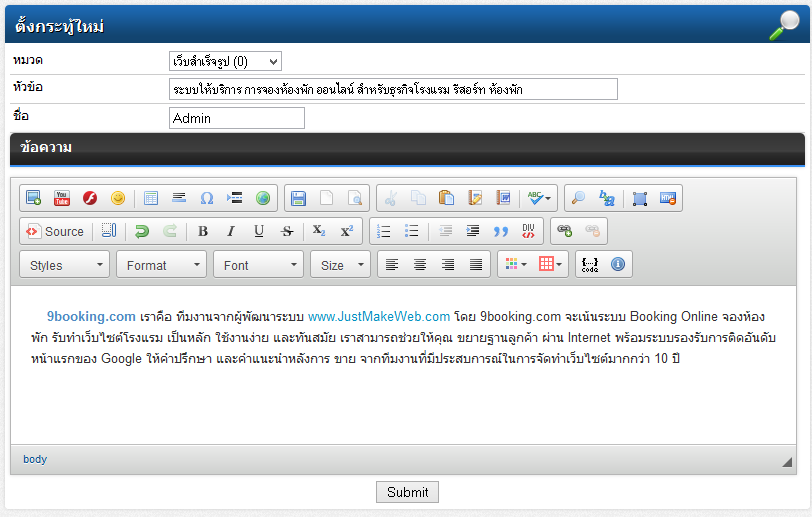The width and height of the screenshot is (812, 517).
Task: Open special character Omega tool
Action: coord(207,198)
